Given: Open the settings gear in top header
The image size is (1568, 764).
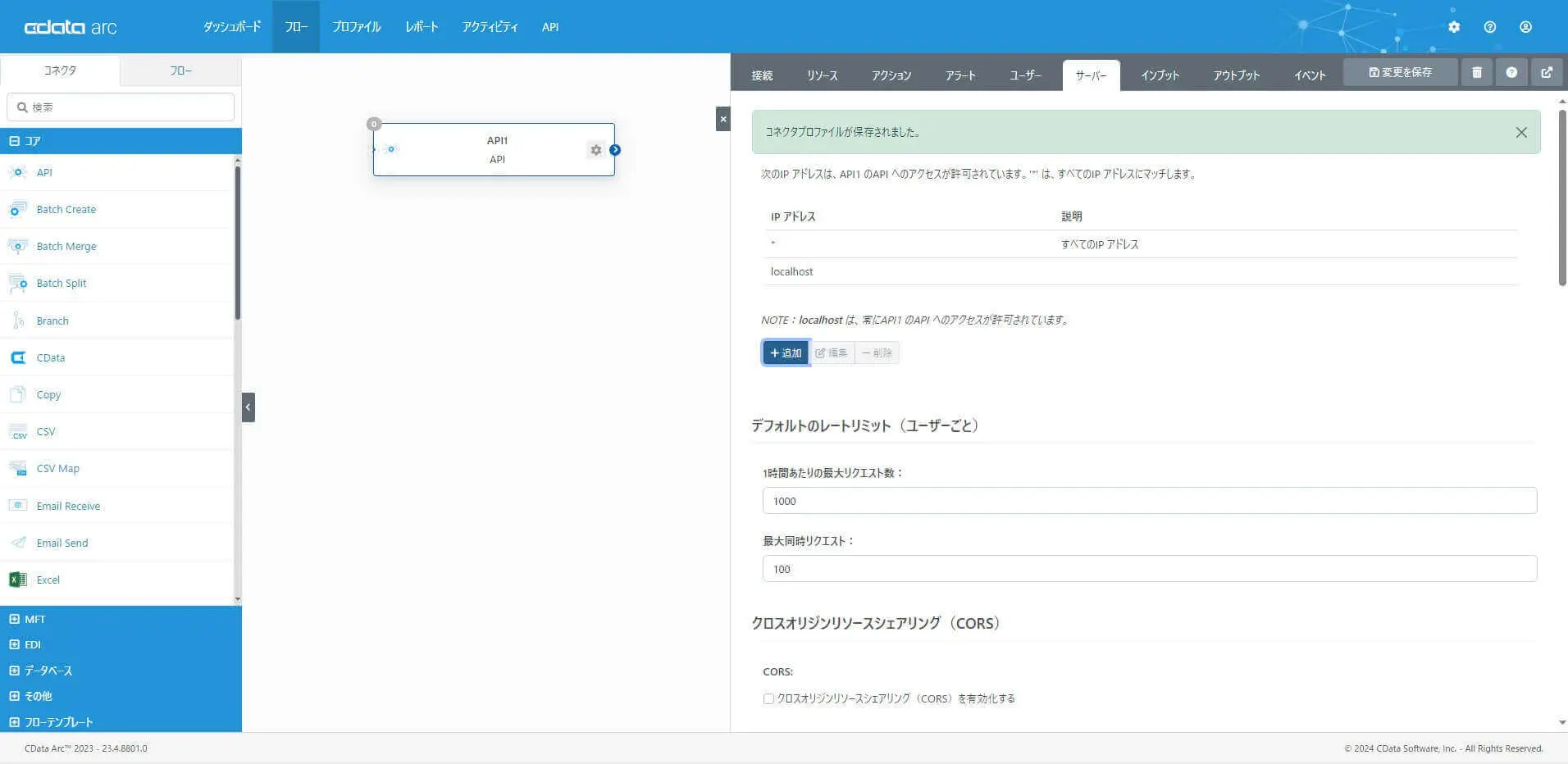Looking at the screenshot, I should click(x=1454, y=27).
